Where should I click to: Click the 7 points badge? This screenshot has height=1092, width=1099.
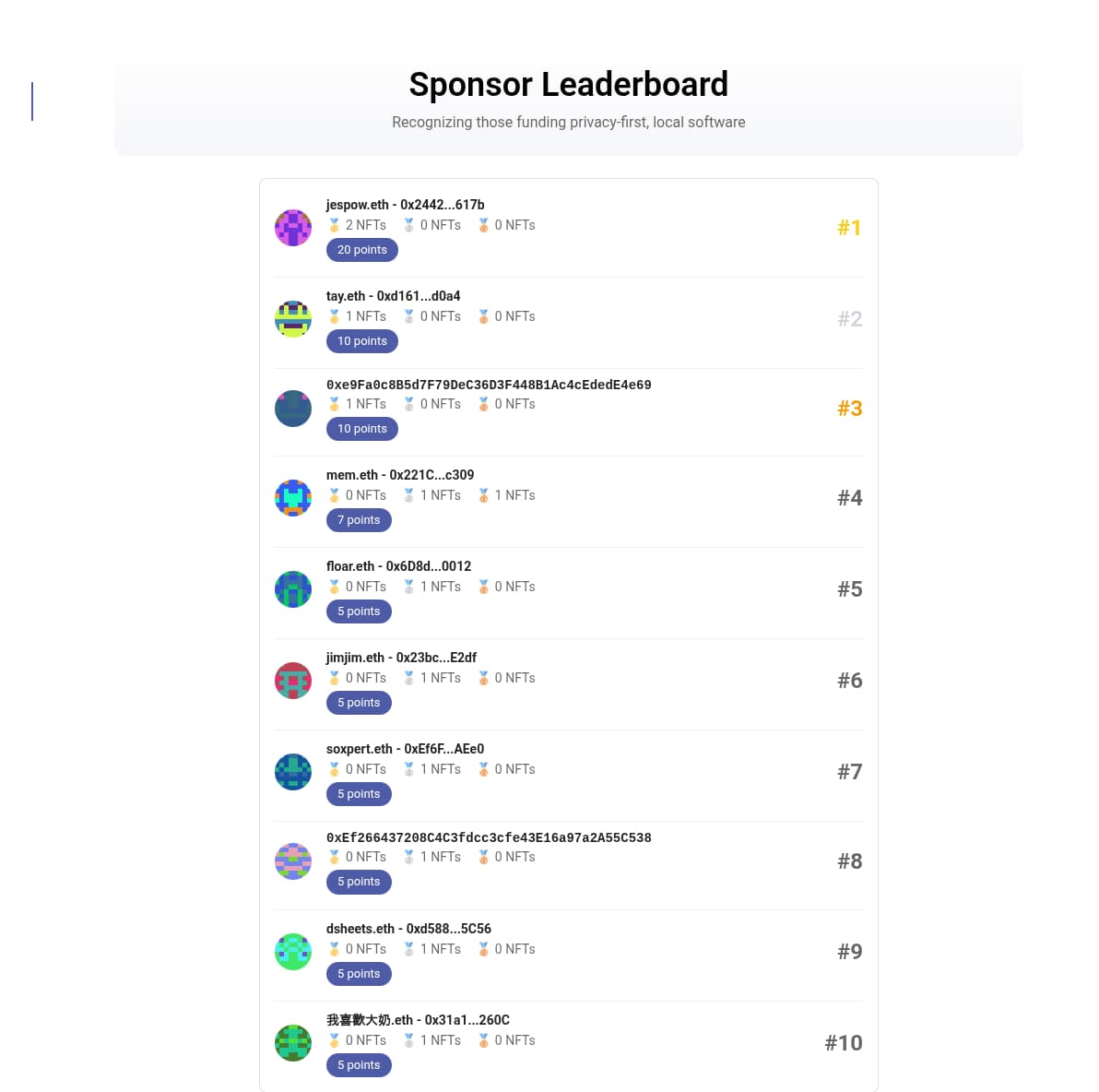click(x=359, y=520)
